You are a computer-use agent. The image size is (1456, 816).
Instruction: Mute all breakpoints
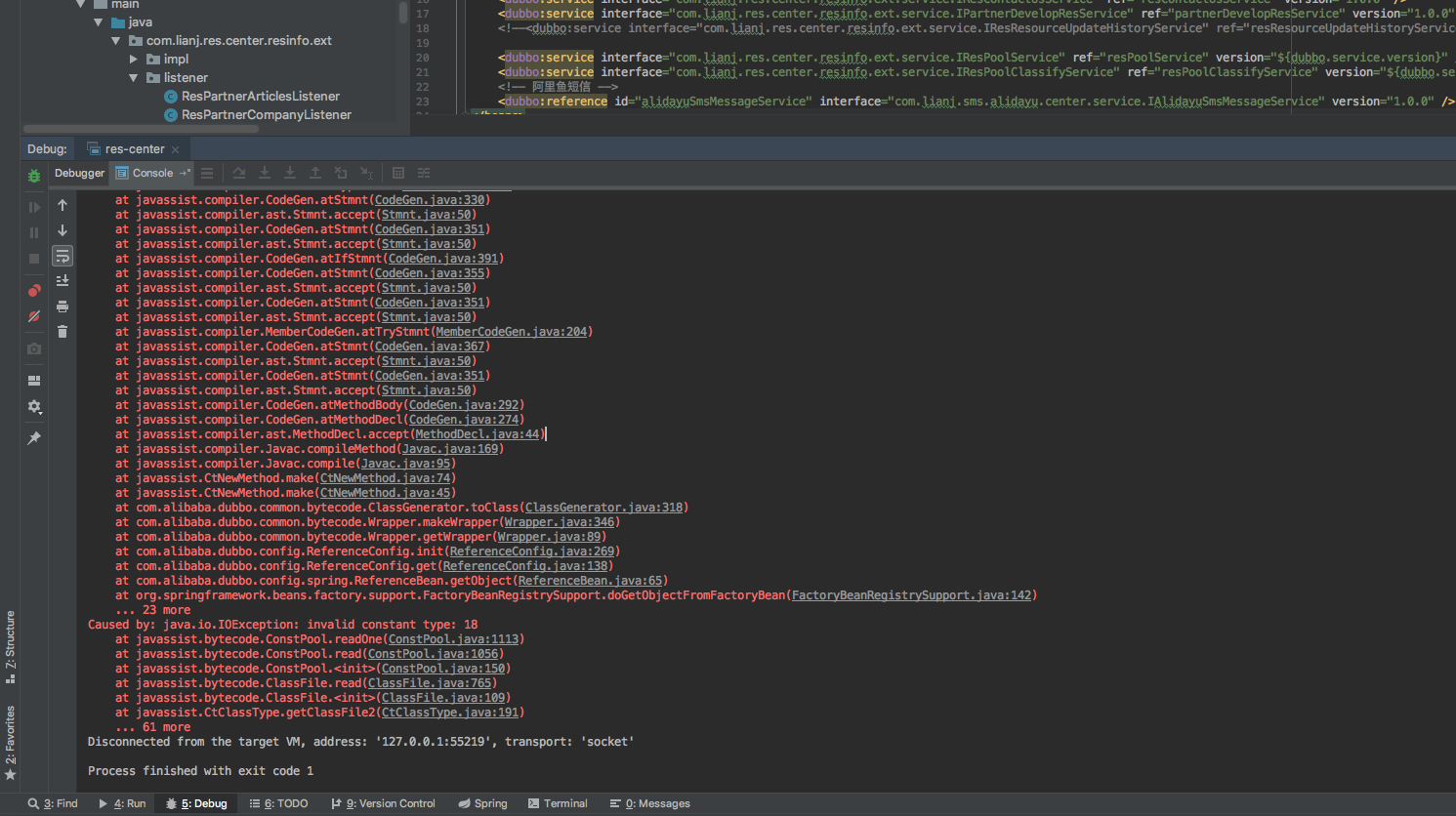pyautogui.click(x=33, y=314)
